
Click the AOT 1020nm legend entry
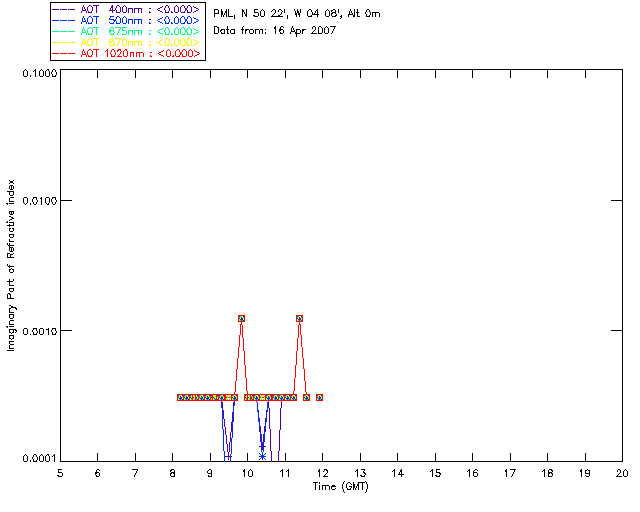tap(126, 53)
